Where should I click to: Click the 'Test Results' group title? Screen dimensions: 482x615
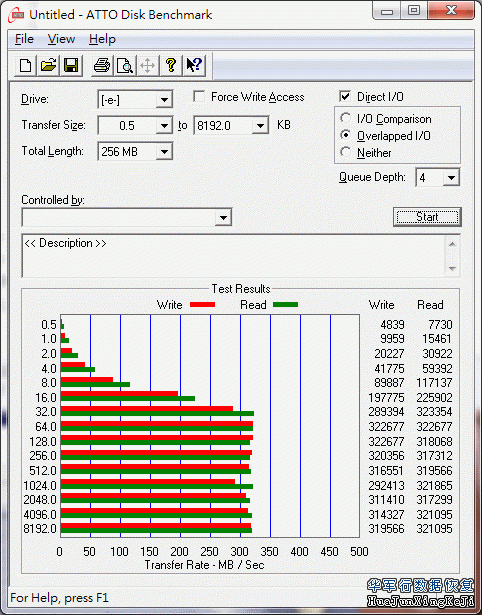(x=241, y=289)
